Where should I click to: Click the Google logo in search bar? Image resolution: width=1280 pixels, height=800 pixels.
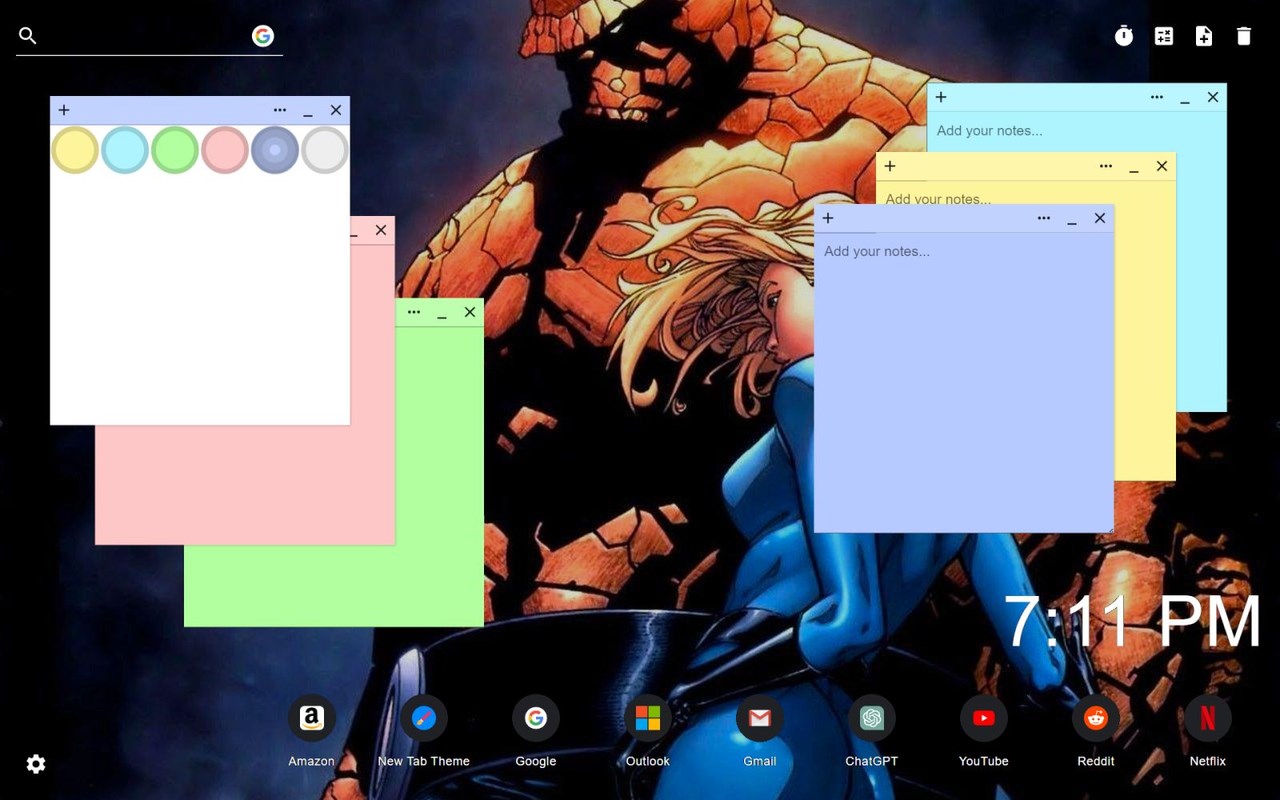click(263, 36)
